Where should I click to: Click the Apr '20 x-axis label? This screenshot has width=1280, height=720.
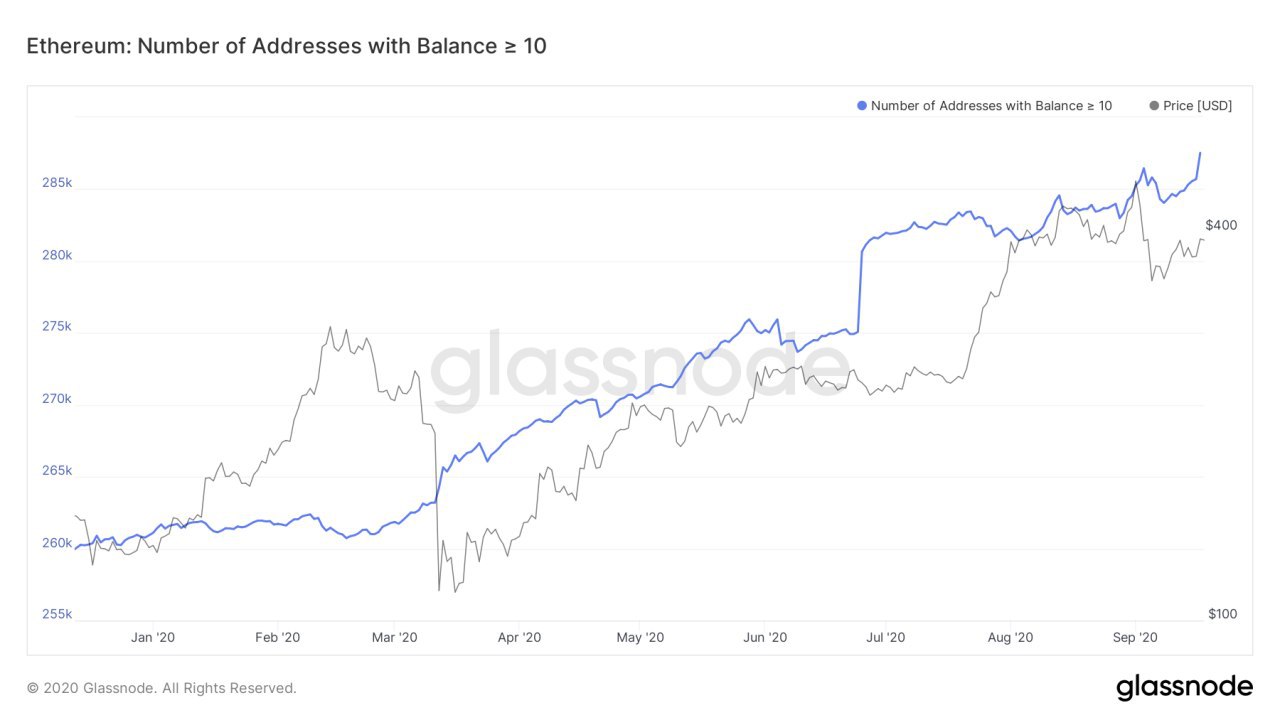click(519, 637)
